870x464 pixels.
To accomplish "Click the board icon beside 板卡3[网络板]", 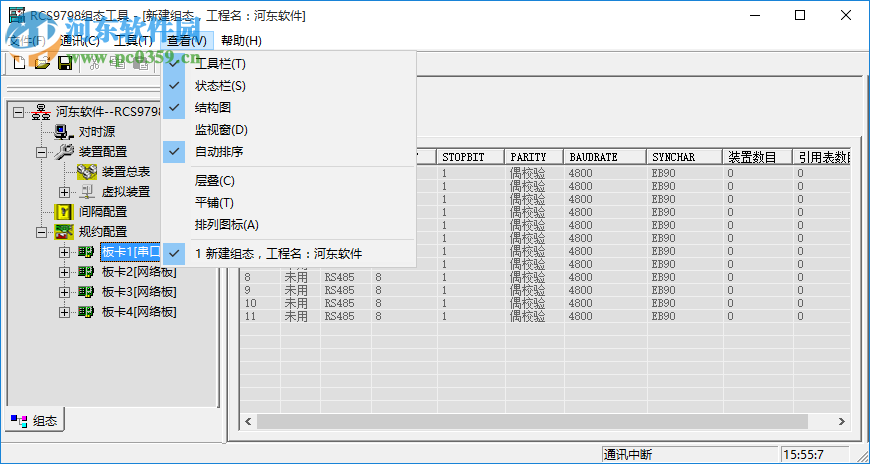I will (x=86, y=292).
